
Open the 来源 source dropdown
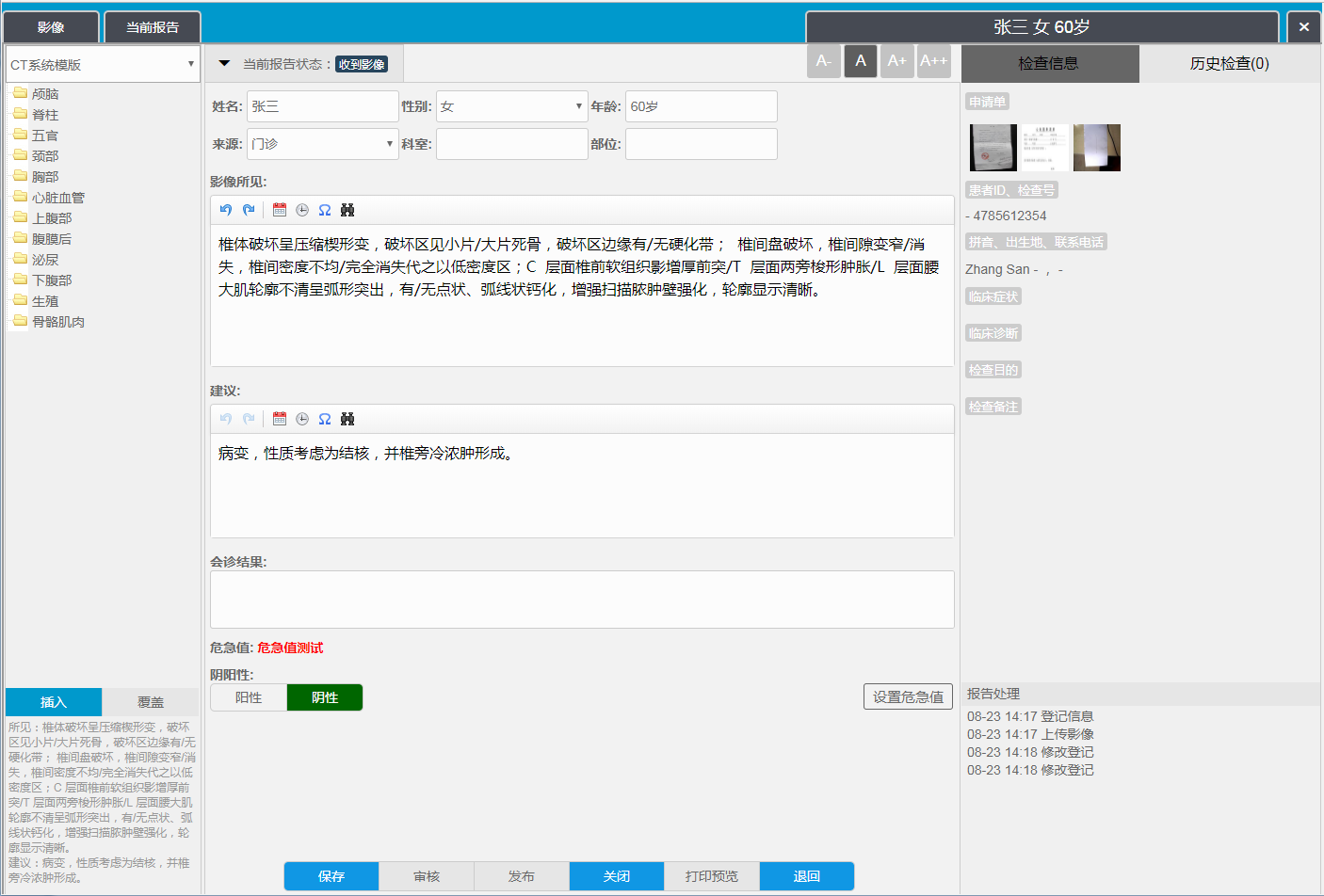[x=322, y=144]
